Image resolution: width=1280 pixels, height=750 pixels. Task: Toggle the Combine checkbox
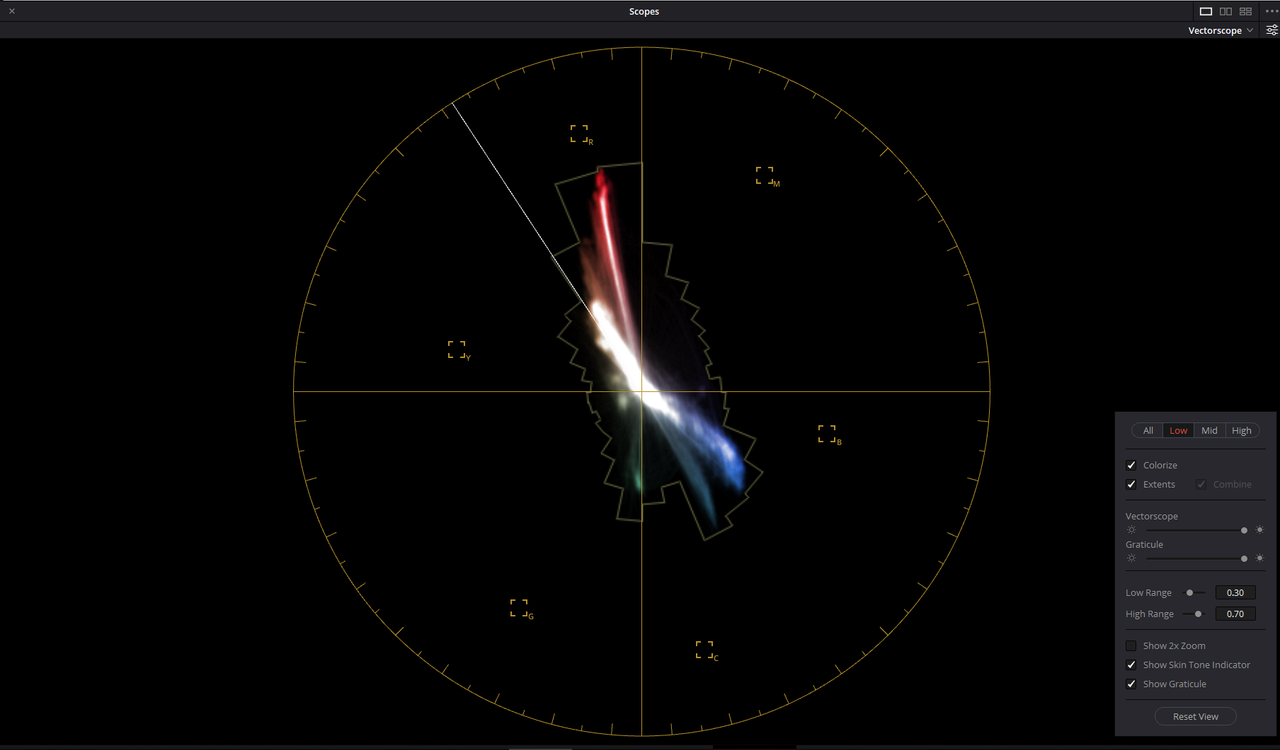1201,484
